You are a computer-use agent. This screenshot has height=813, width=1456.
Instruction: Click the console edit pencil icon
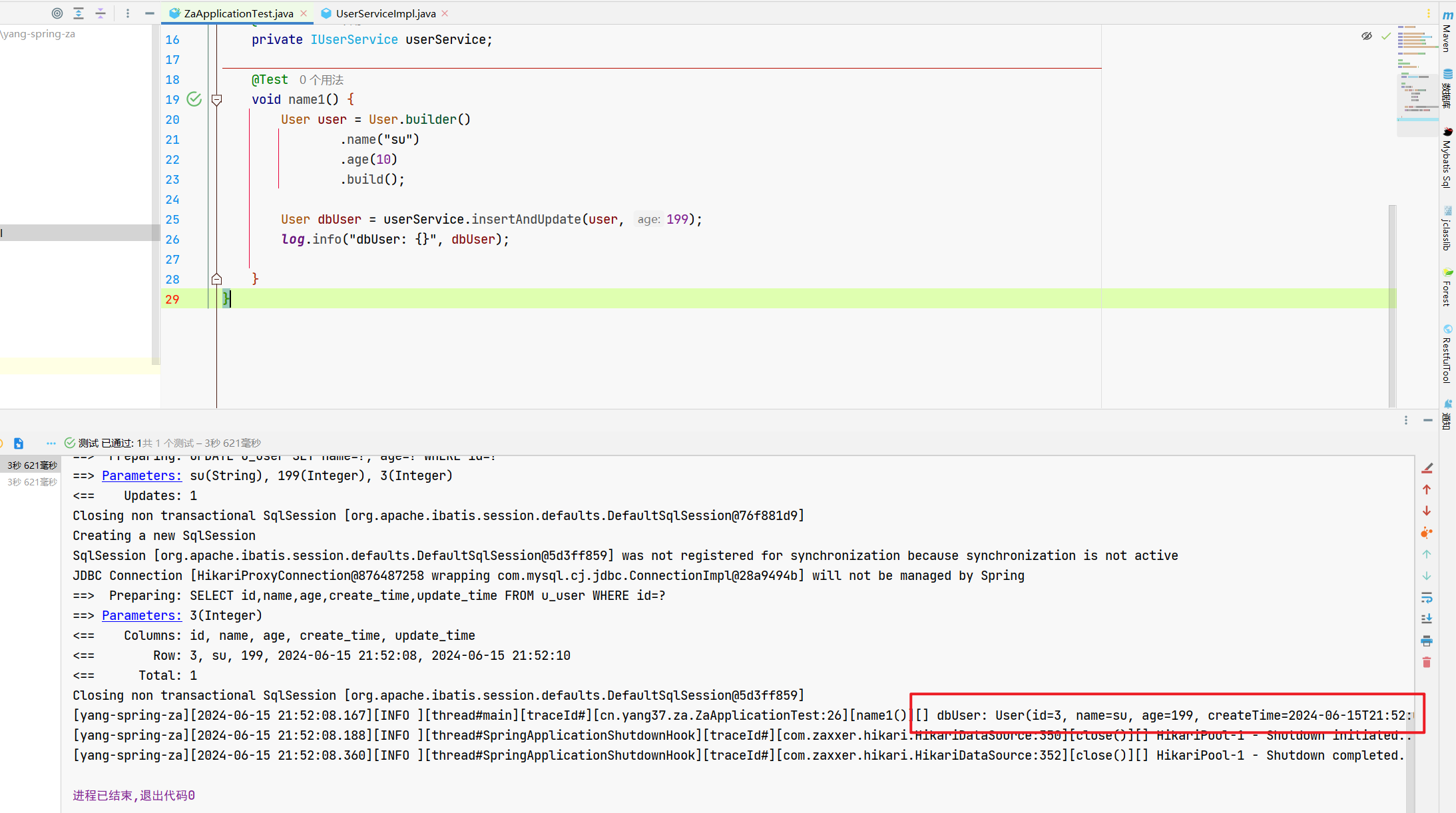(x=1427, y=469)
